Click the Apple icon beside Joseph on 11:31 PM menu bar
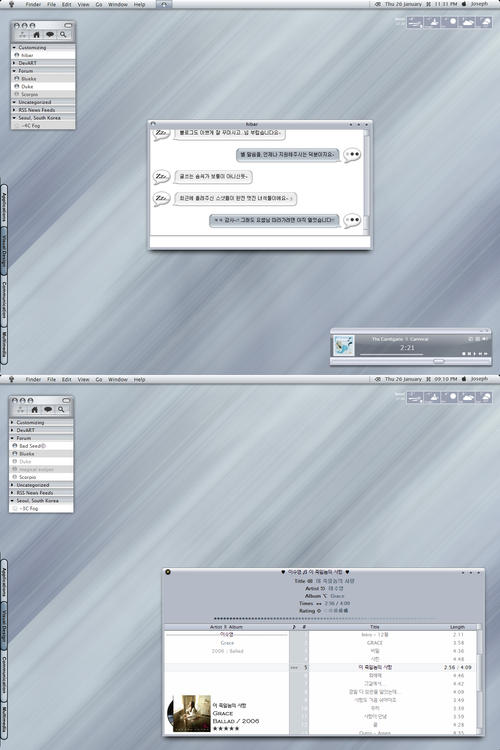 [464, 4]
